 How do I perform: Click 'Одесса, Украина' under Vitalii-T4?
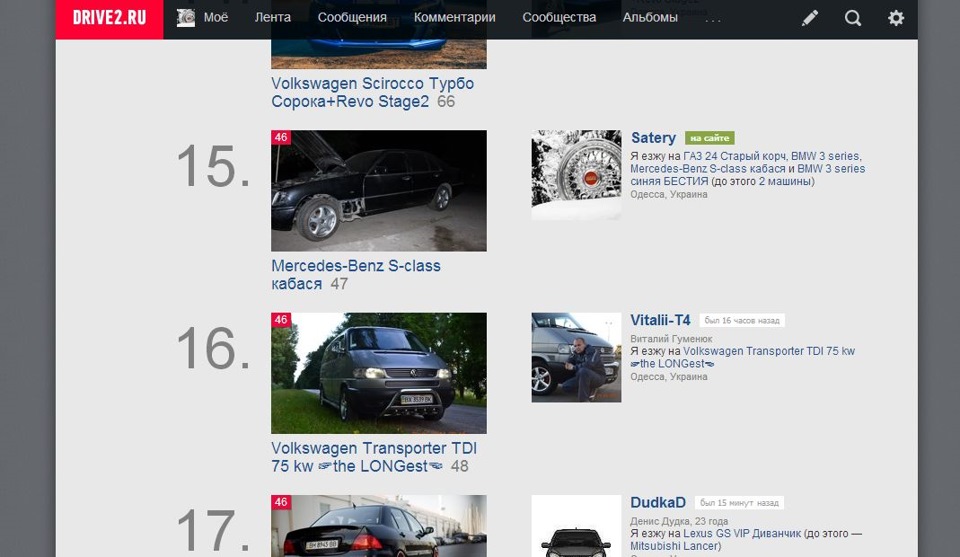[x=669, y=377]
